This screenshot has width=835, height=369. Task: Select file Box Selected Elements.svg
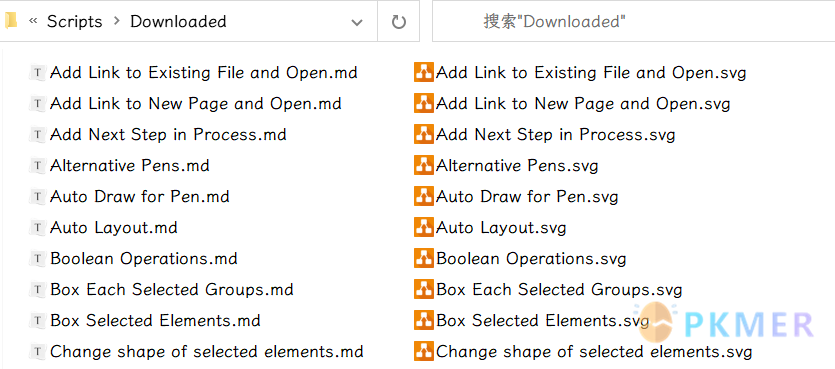click(543, 321)
